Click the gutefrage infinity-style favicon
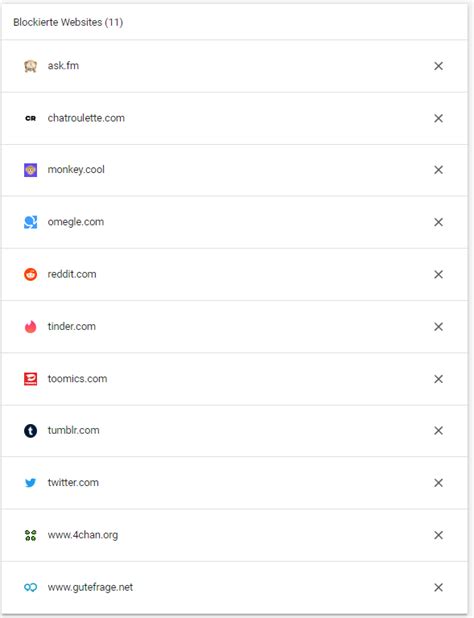Screen dimensions: 474x618 click(x=30, y=587)
